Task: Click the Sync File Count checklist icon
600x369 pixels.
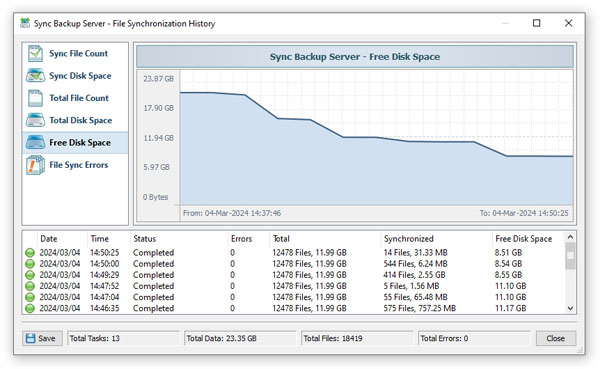Action: (35, 54)
